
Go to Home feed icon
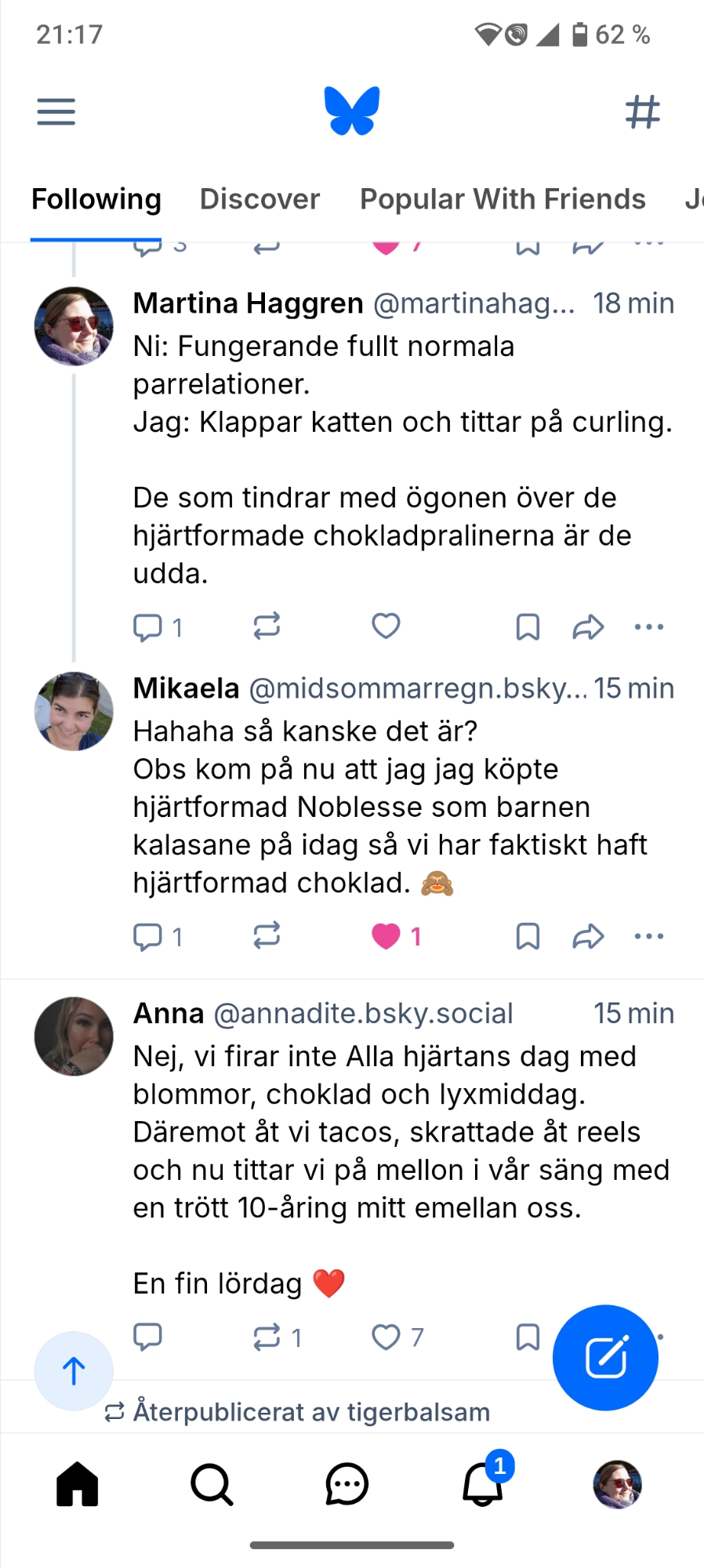78,1484
